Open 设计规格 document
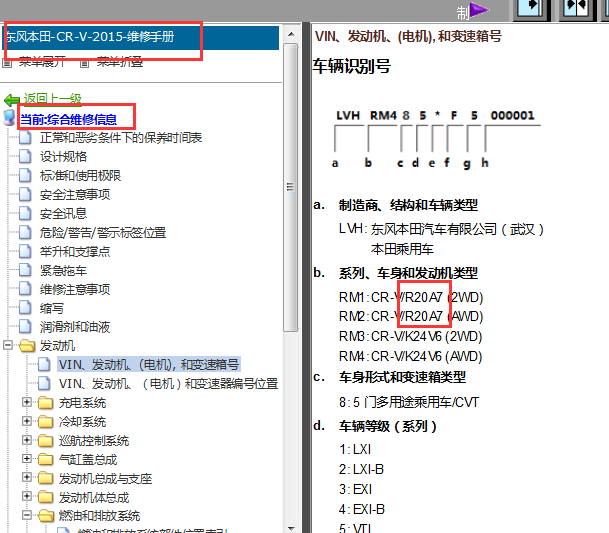 click(x=63, y=157)
